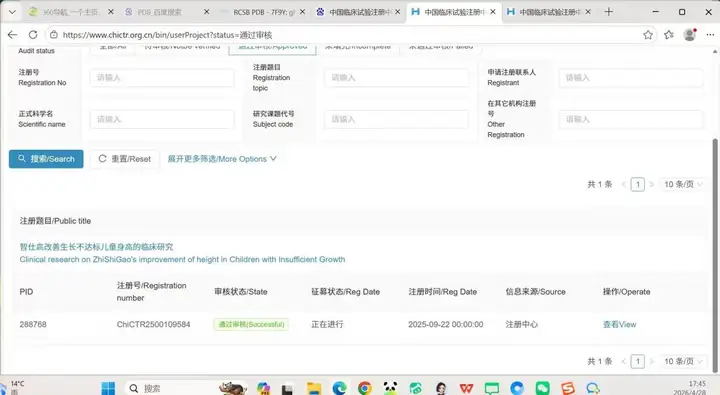View site information lock icon in address bar
Screen dimensions: 720x395
54,34
